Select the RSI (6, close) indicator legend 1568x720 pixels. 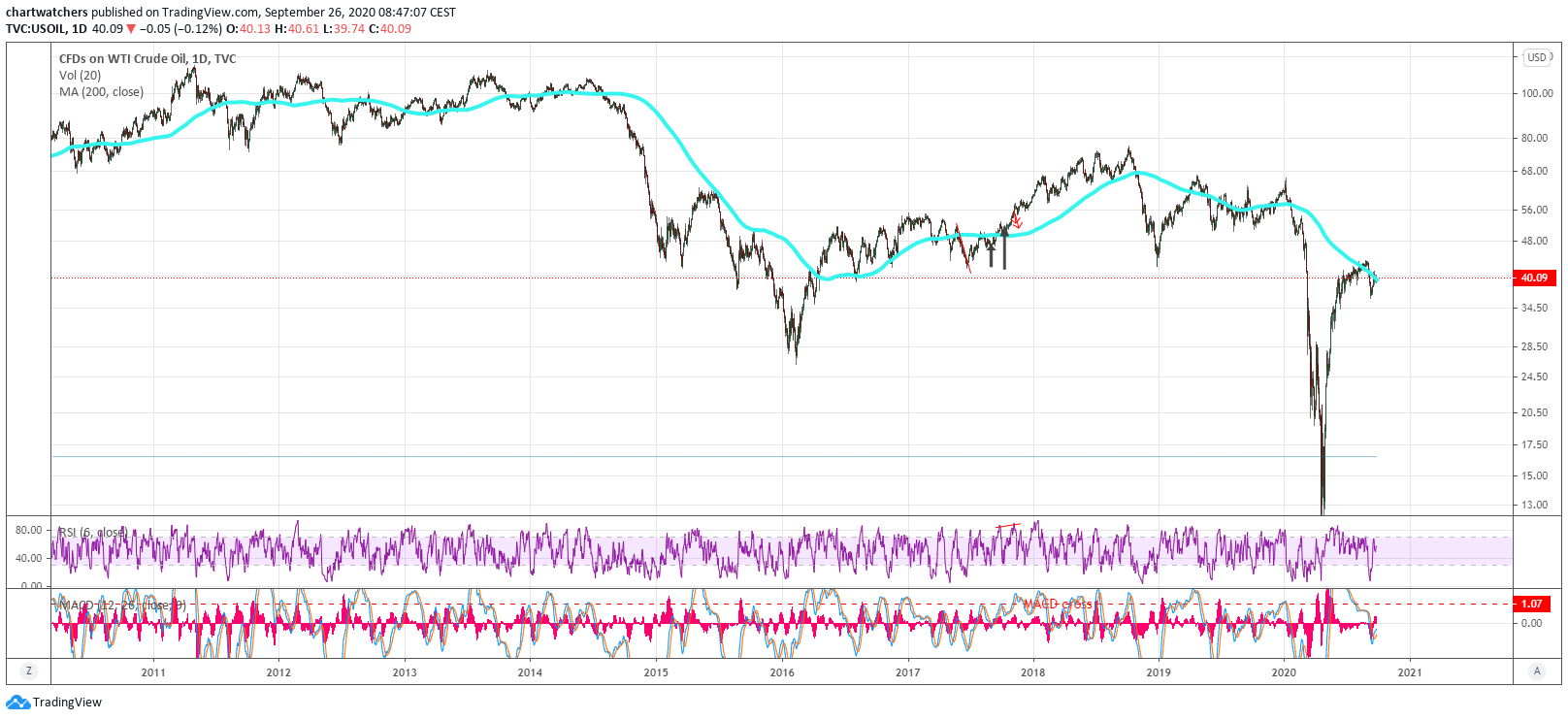(93, 533)
